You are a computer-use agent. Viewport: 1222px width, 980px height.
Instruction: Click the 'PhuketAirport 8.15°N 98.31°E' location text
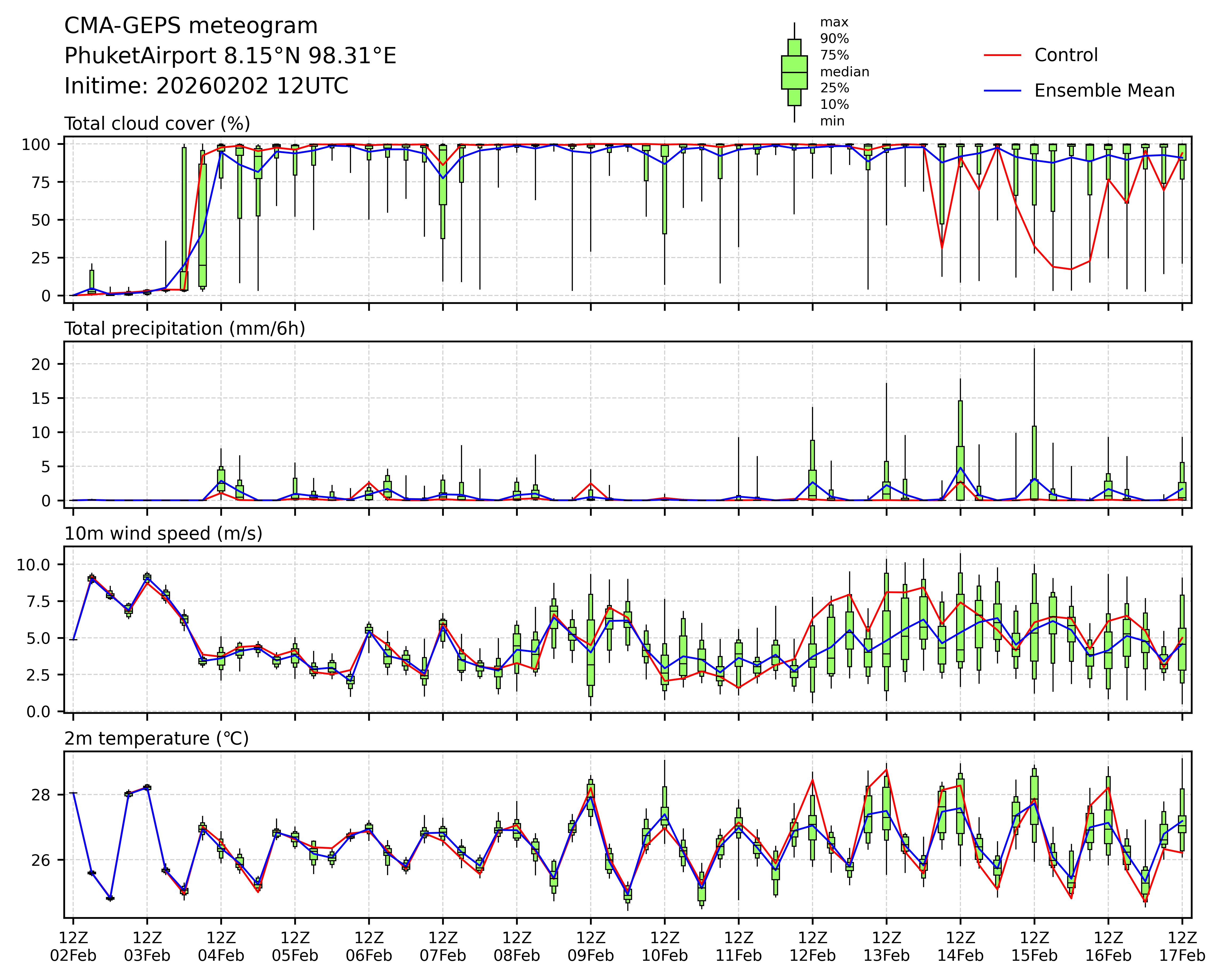point(230,56)
